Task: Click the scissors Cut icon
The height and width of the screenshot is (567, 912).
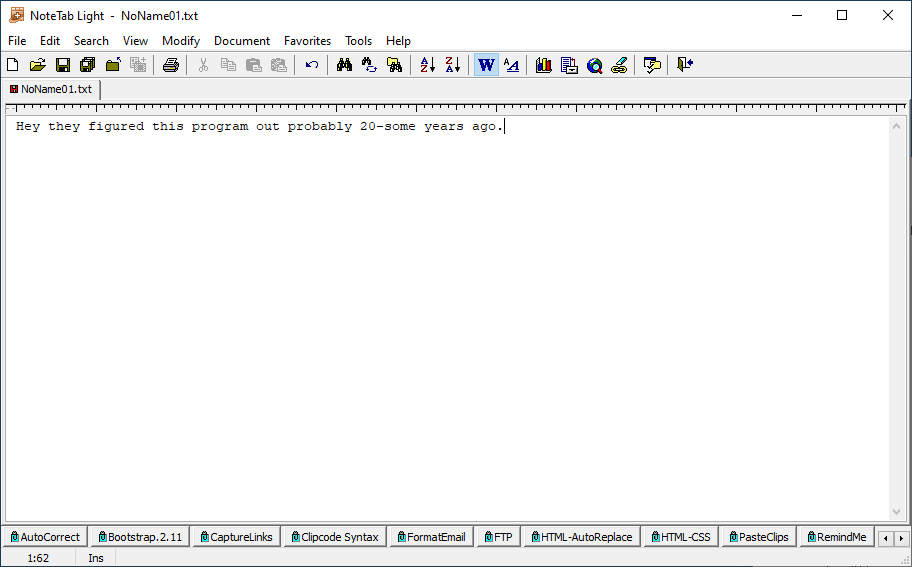Action: tap(203, 65)
